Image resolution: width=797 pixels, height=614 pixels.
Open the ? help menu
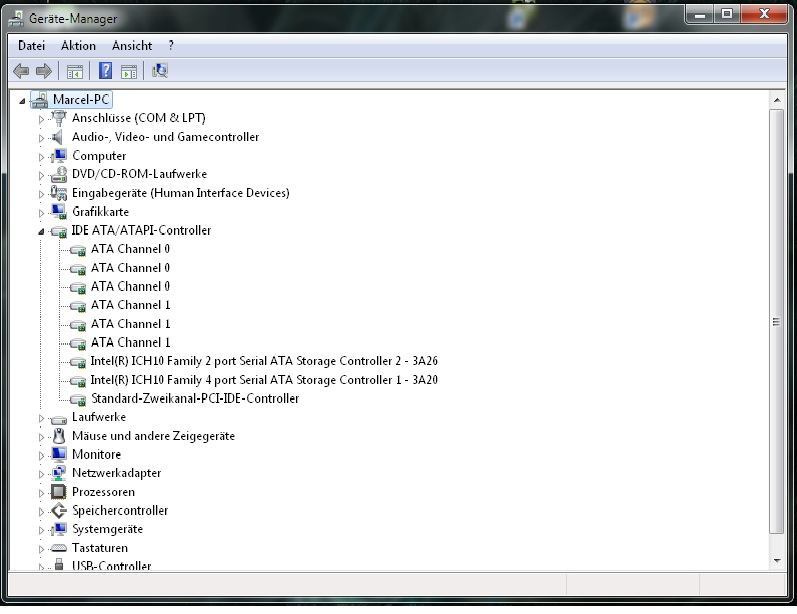pos(171,46)
